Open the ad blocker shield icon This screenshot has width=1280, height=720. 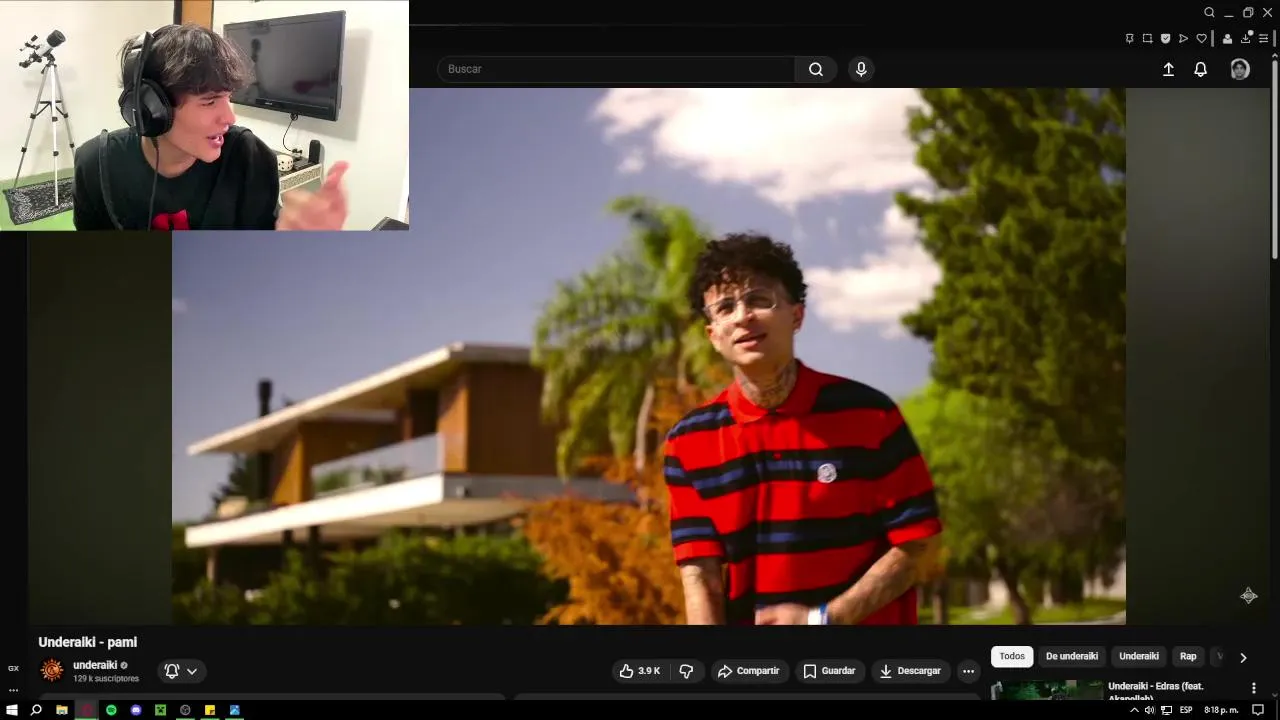(1166, 38)
